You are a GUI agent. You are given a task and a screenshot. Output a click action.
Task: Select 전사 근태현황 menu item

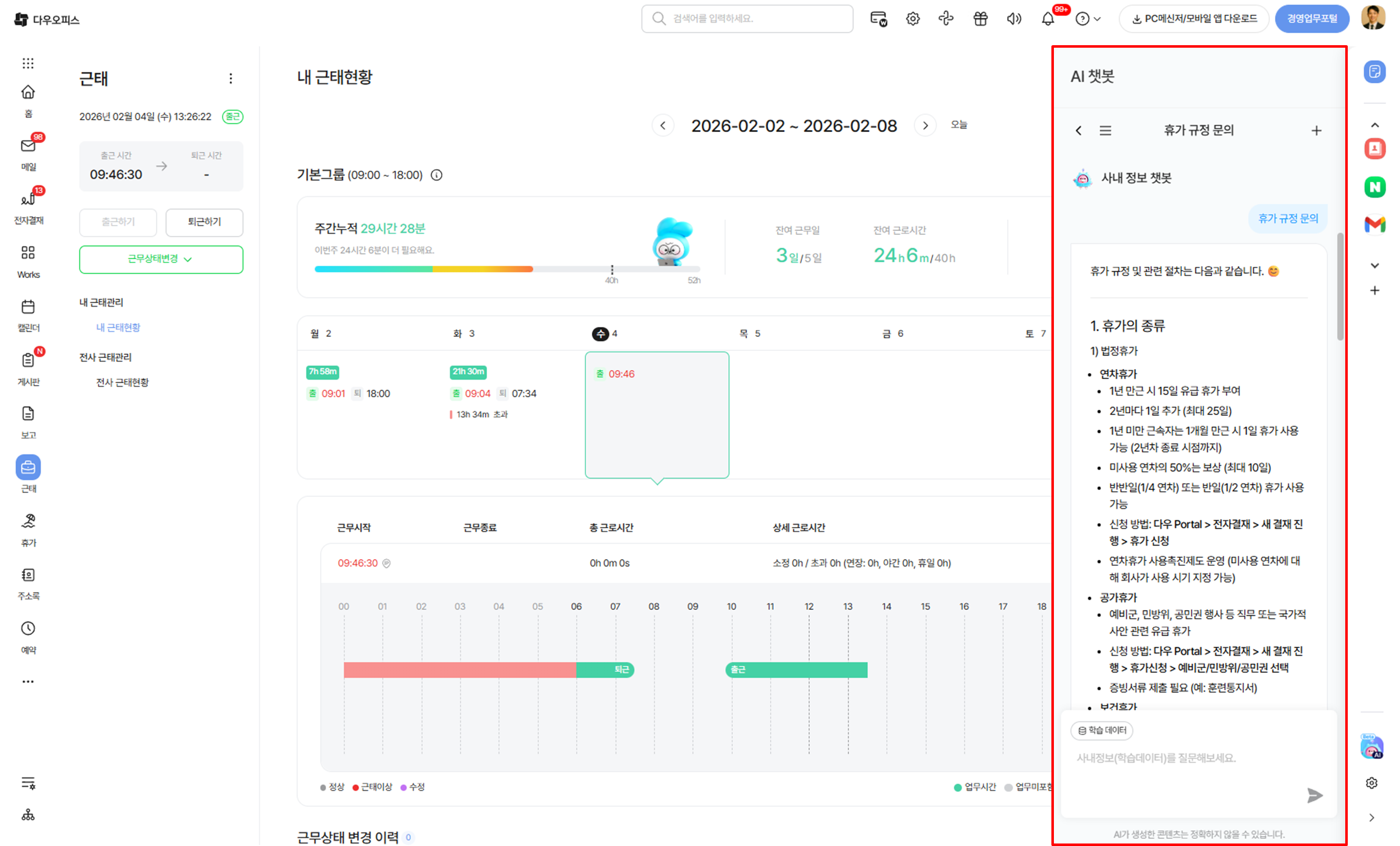point(122,382)
